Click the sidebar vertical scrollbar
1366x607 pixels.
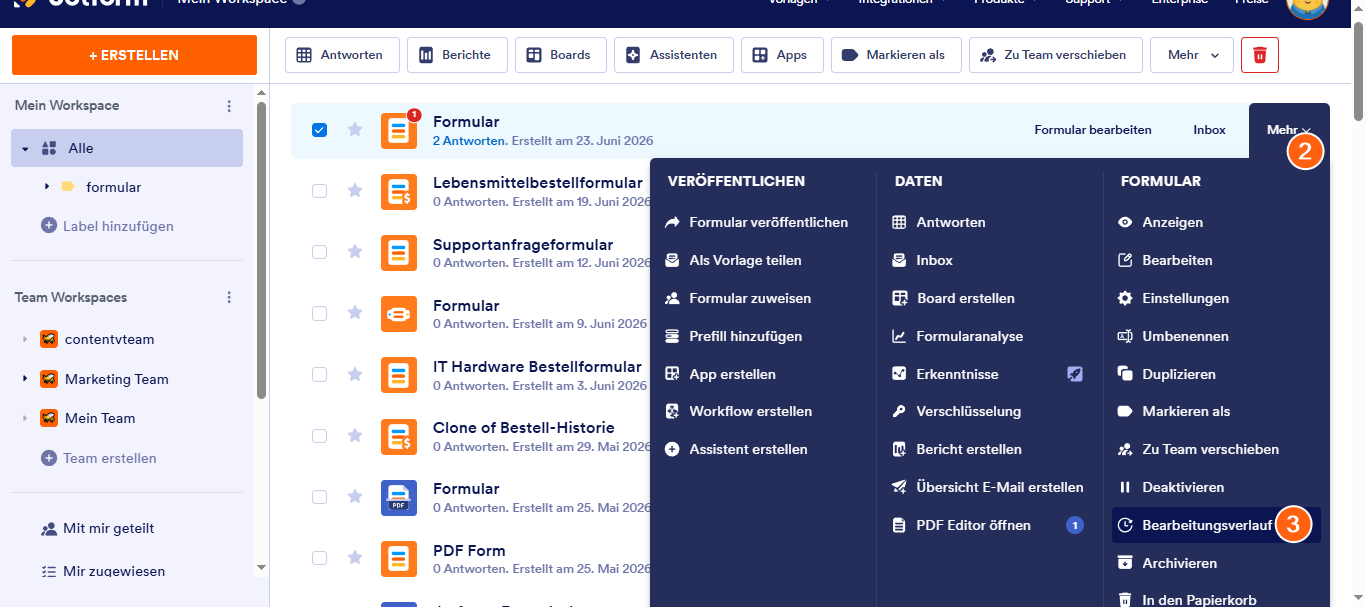point(262,250)
